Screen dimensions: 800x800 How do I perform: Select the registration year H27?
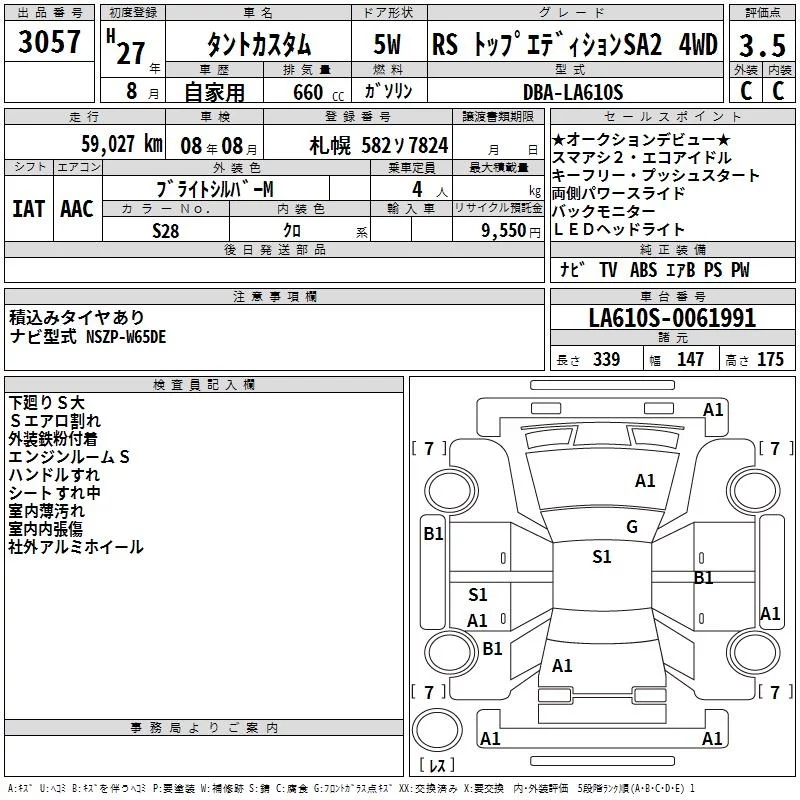(x=126, y=48)
